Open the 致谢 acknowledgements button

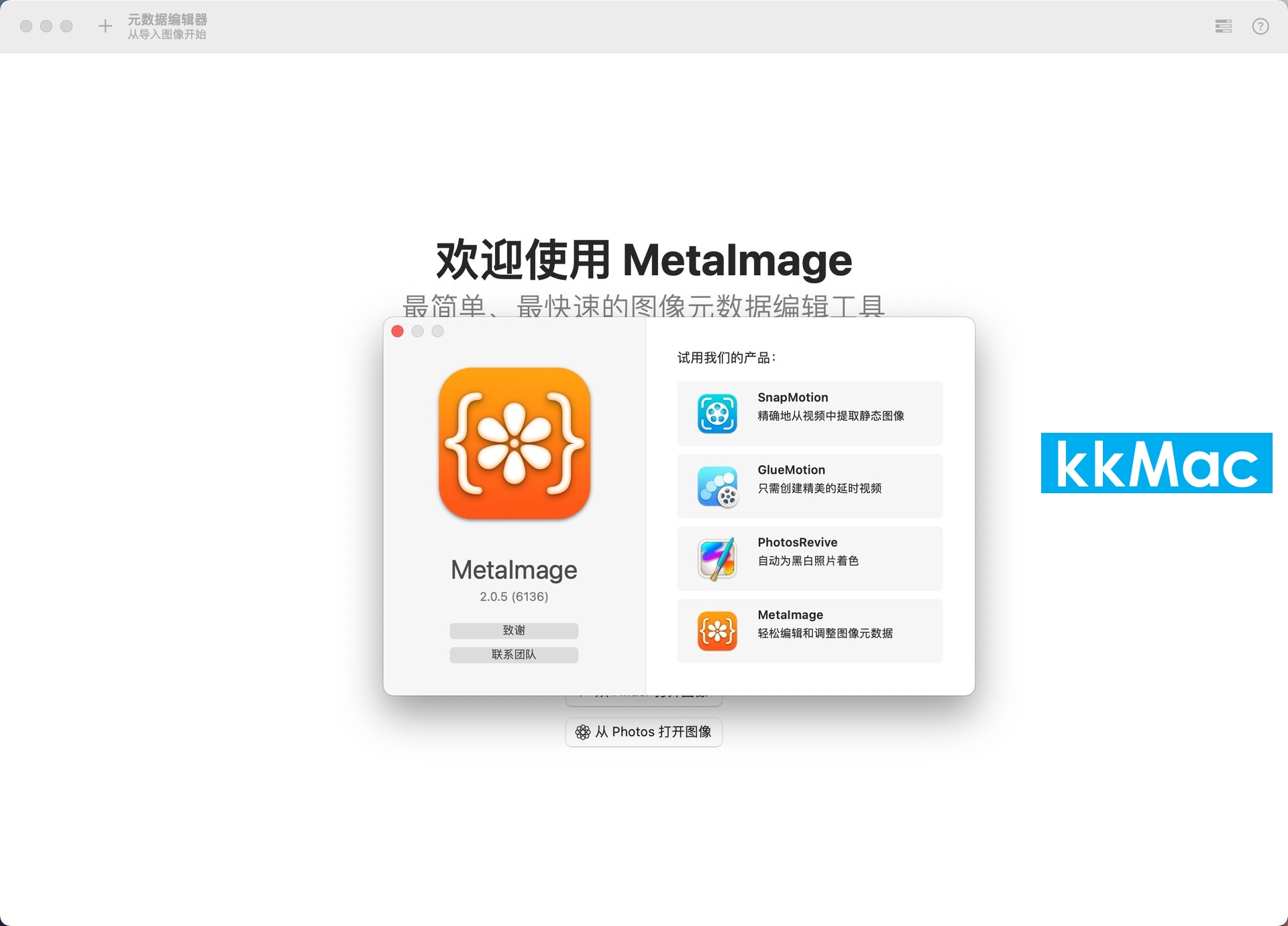(x=514, y=630)
